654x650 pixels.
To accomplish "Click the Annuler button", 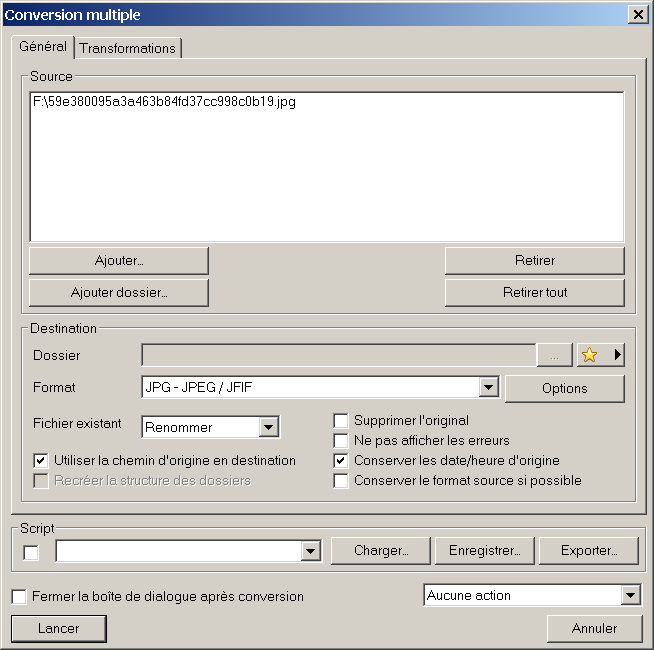I will click(594, 628).
